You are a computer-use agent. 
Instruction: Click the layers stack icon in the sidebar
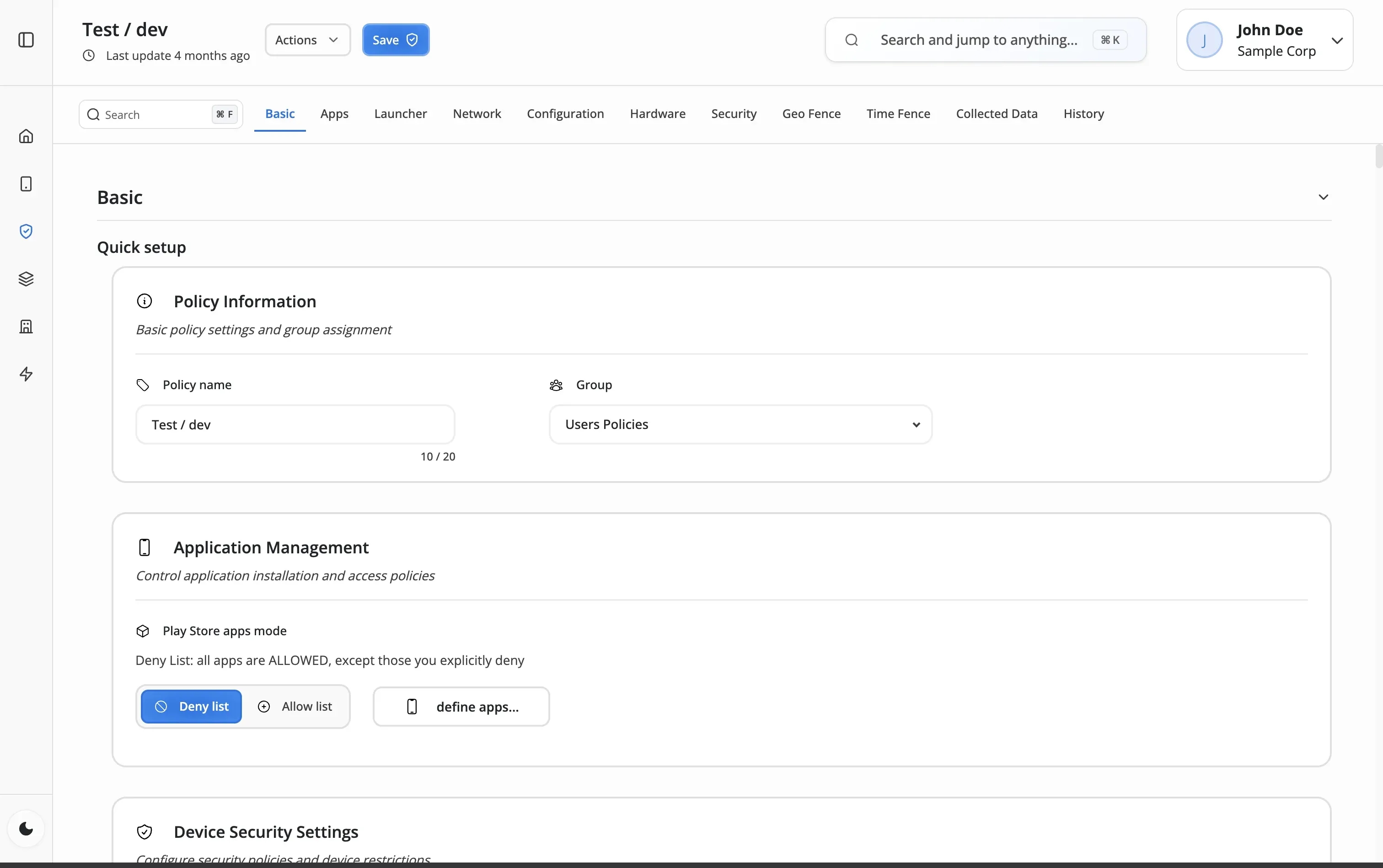(x=27, y=279)
